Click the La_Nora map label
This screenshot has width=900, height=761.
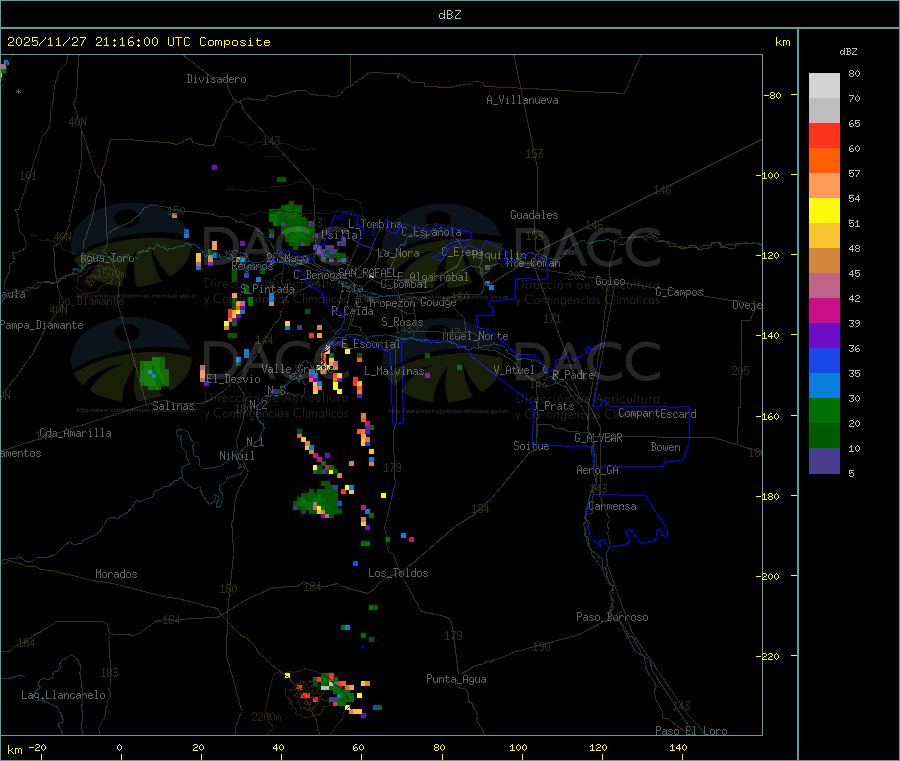[x=398, y=253]
